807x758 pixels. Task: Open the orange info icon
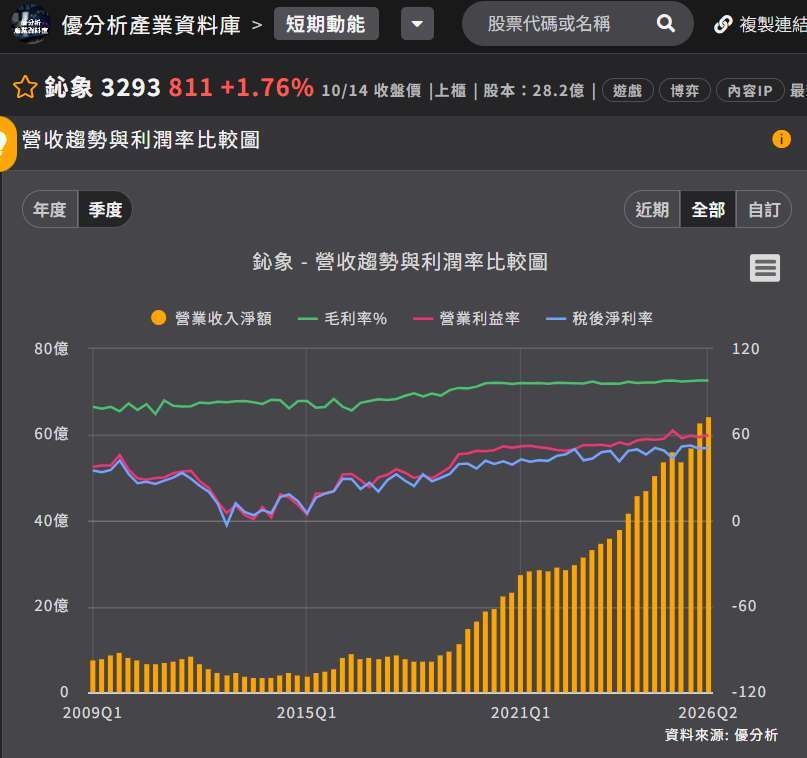coord(781,139)
